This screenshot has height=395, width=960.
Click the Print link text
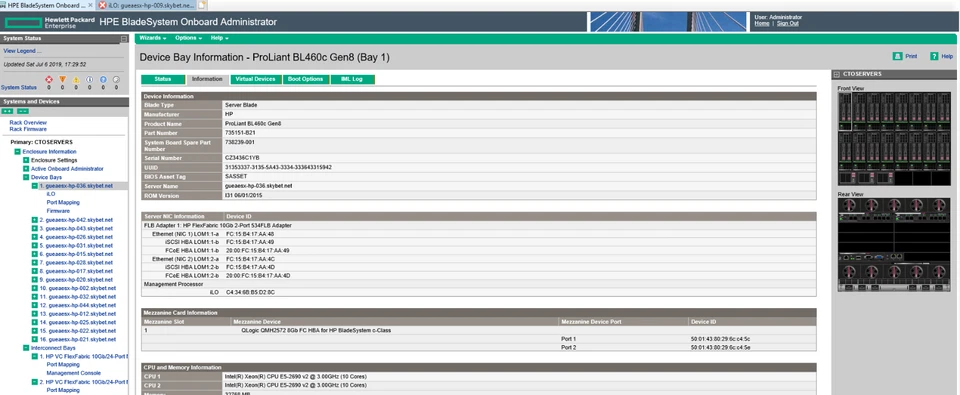(911, 56)
